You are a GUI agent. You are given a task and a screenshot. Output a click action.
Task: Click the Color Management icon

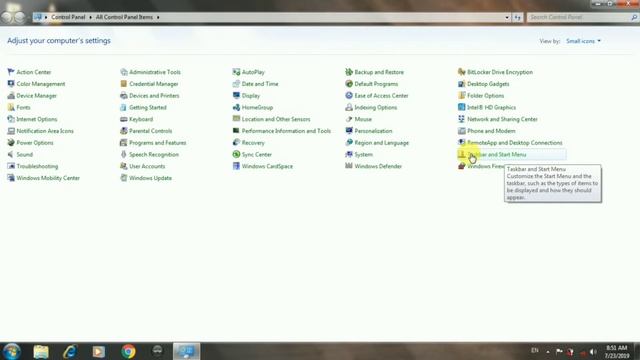[11, 84]
